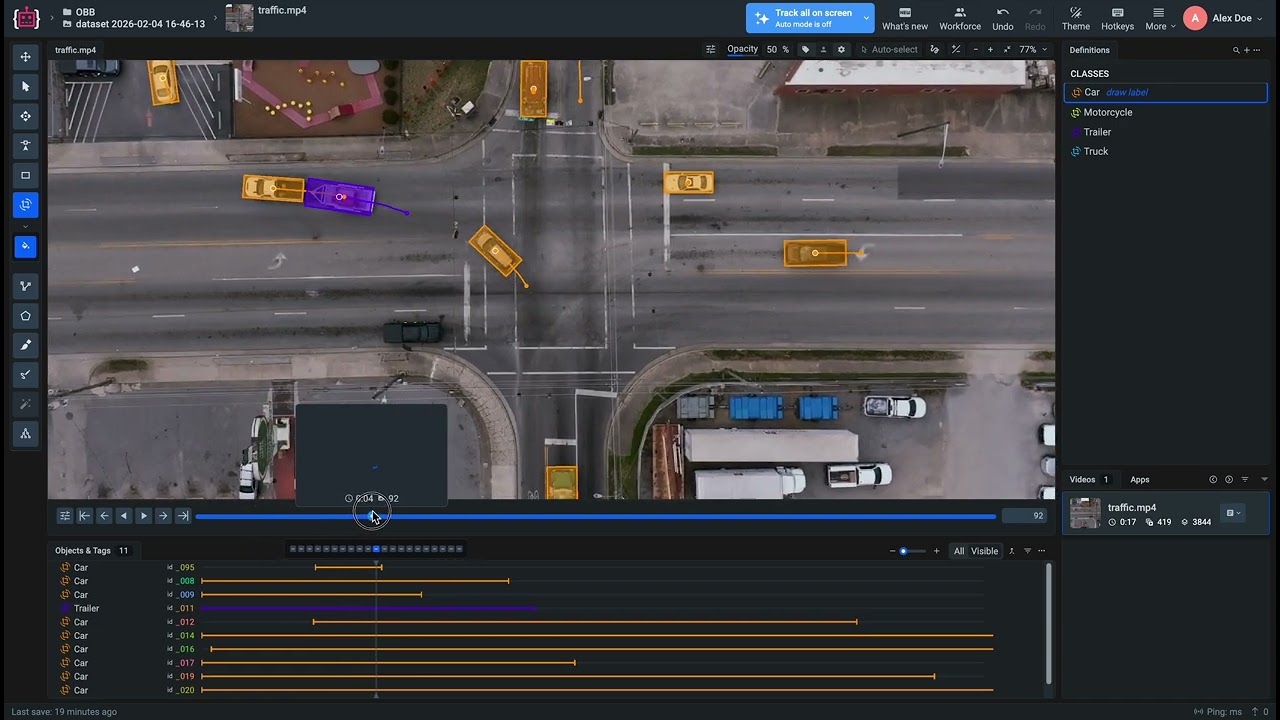Open What's new panel
Viewport: 1280px width, 720px height.
coord(905,18)
